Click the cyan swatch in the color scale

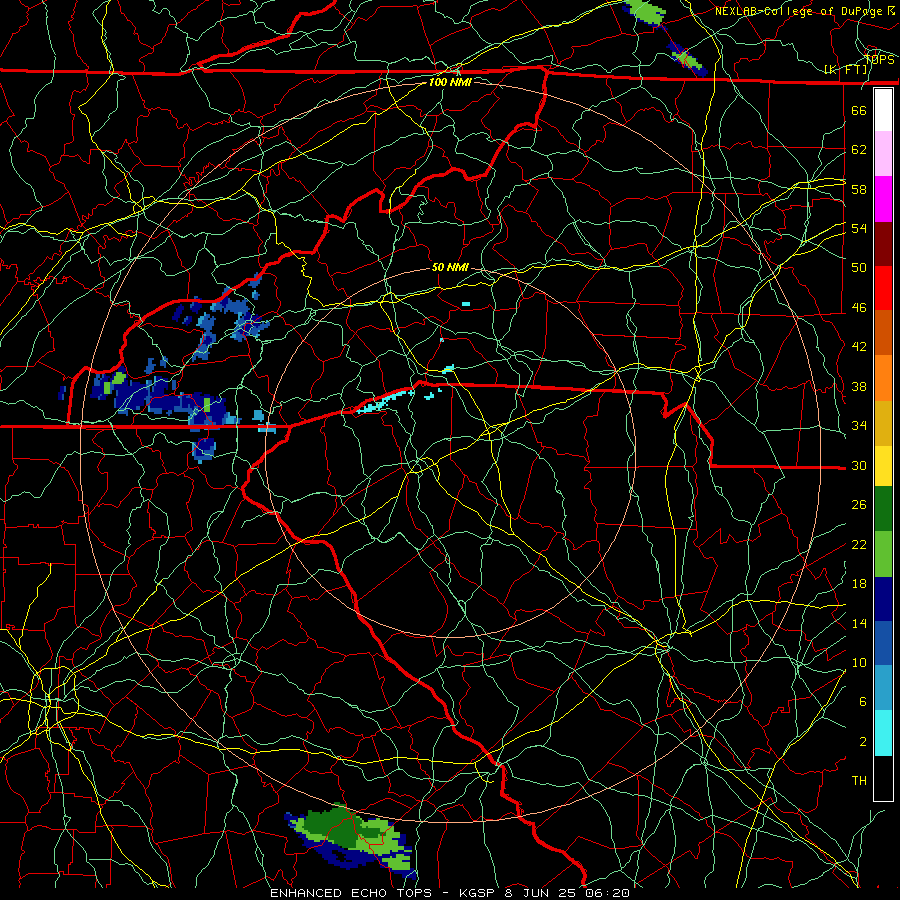point(883,733)
